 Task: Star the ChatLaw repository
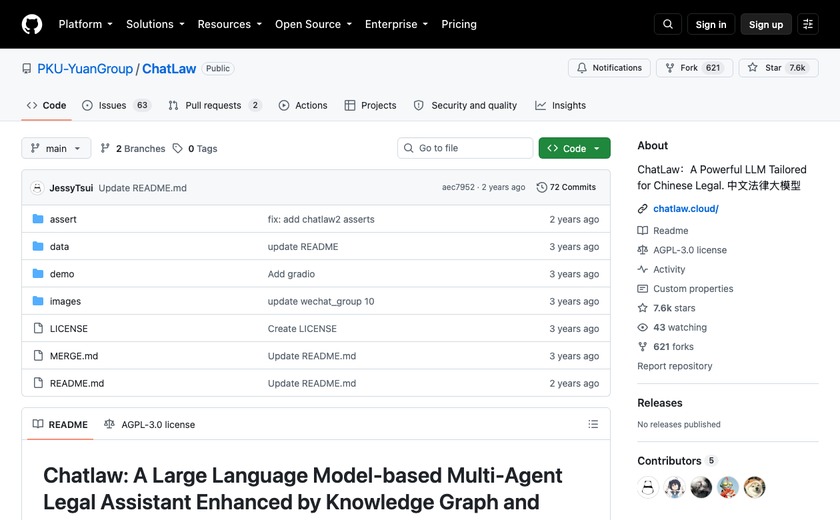tap(778, 68)
